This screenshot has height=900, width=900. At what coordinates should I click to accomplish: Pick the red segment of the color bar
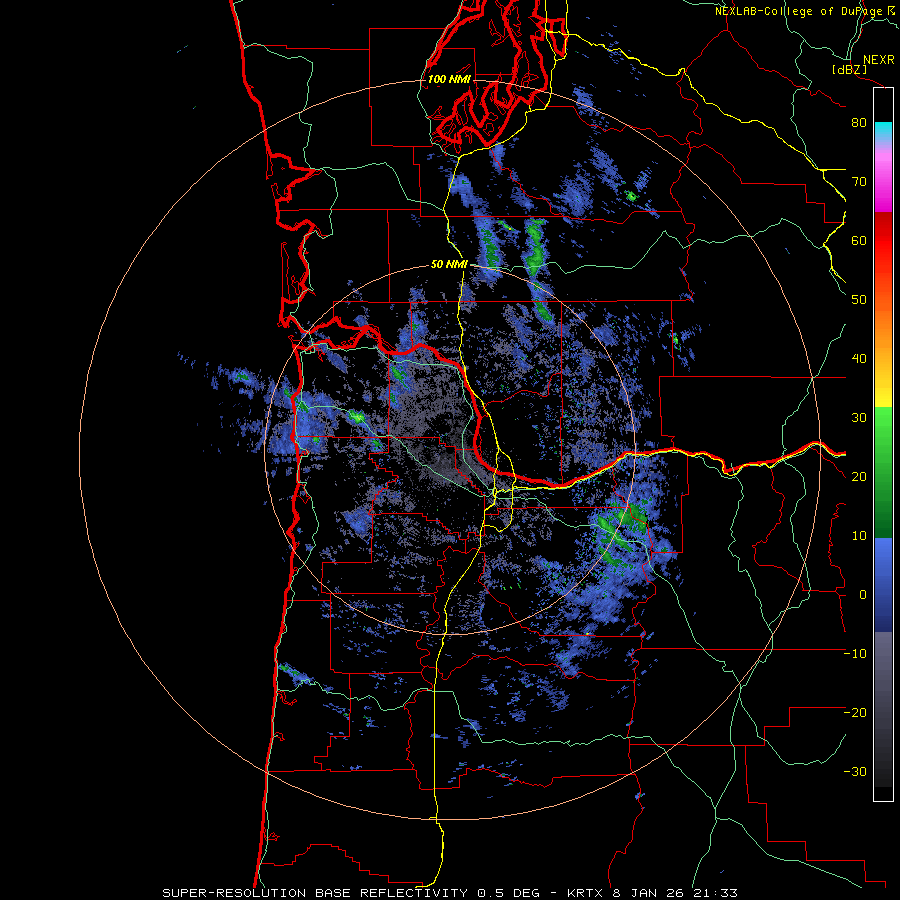(x=883, y=244)
